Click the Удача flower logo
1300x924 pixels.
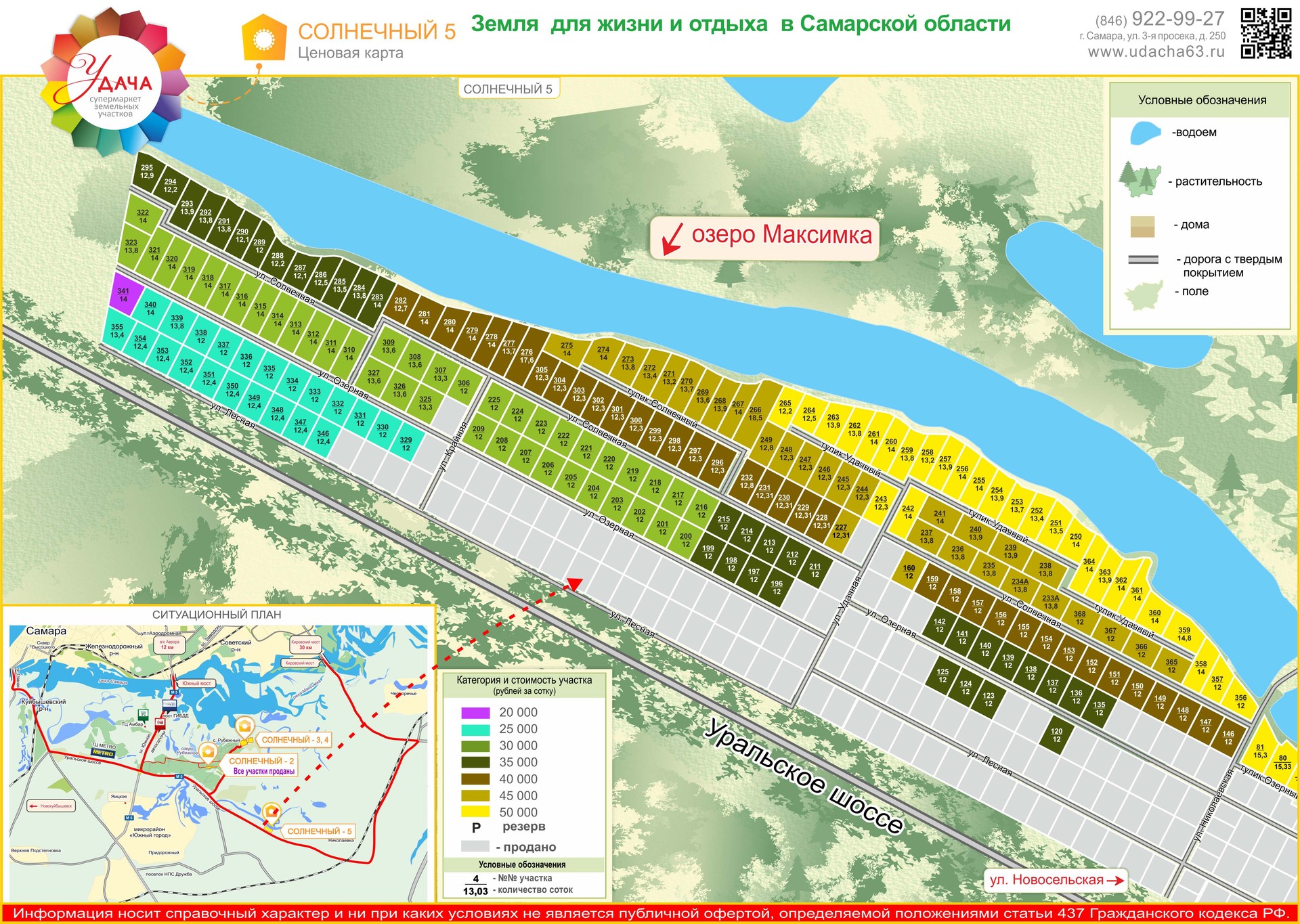click(x=114, y=83)
